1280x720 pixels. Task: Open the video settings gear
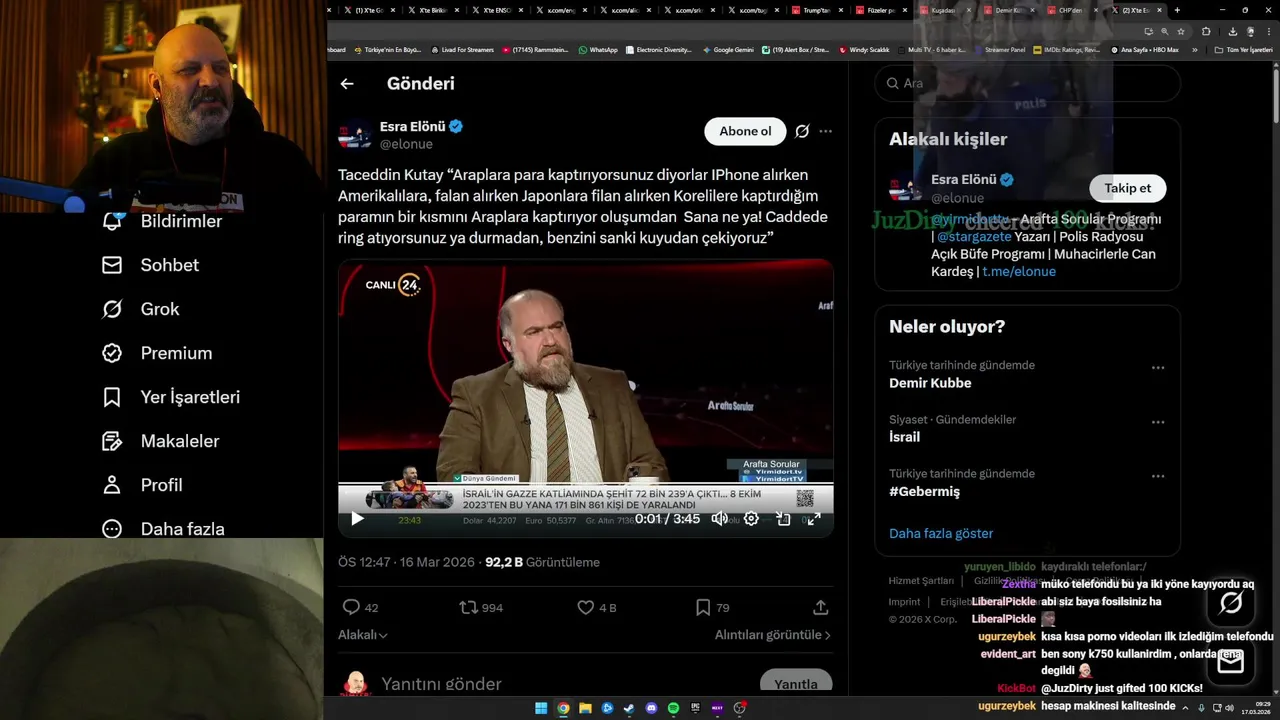click(x=751, y=518)
